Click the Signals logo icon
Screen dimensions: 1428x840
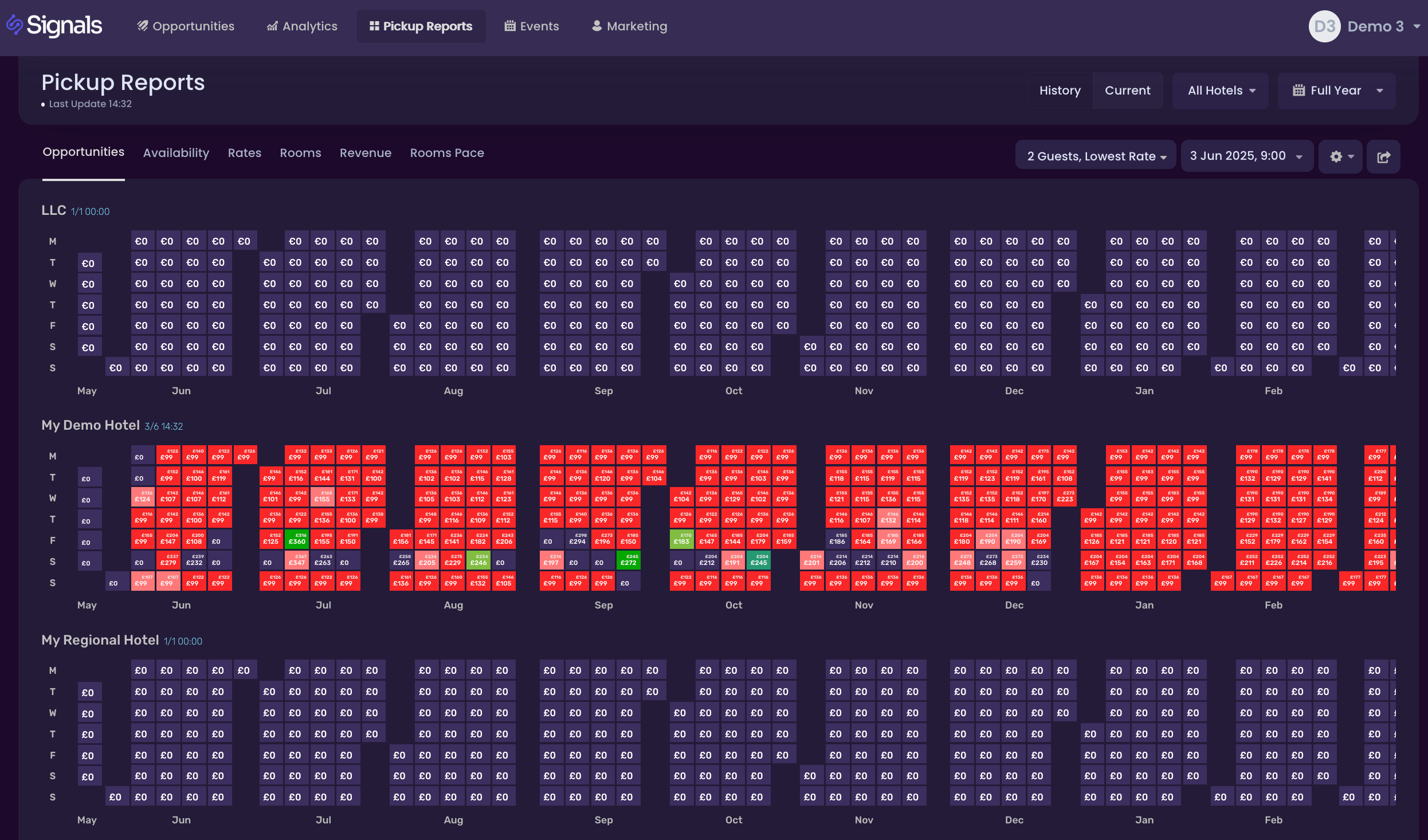[15, 25]
